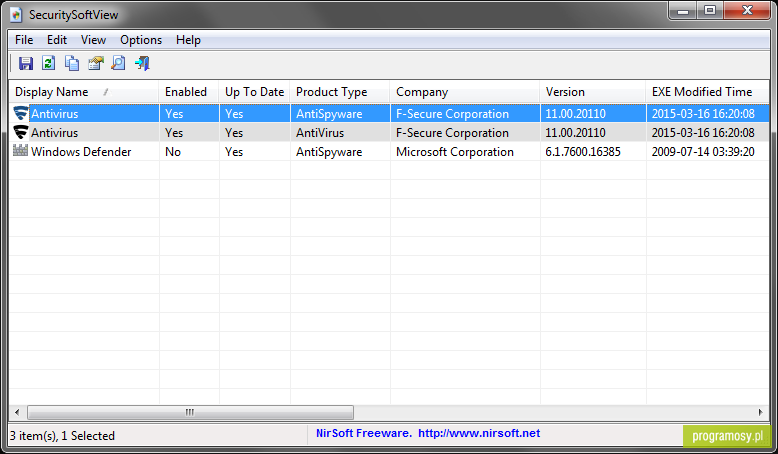Click the horizontal scrollbar thumb
Screen dimensions: 778x454
pos(191,412)
